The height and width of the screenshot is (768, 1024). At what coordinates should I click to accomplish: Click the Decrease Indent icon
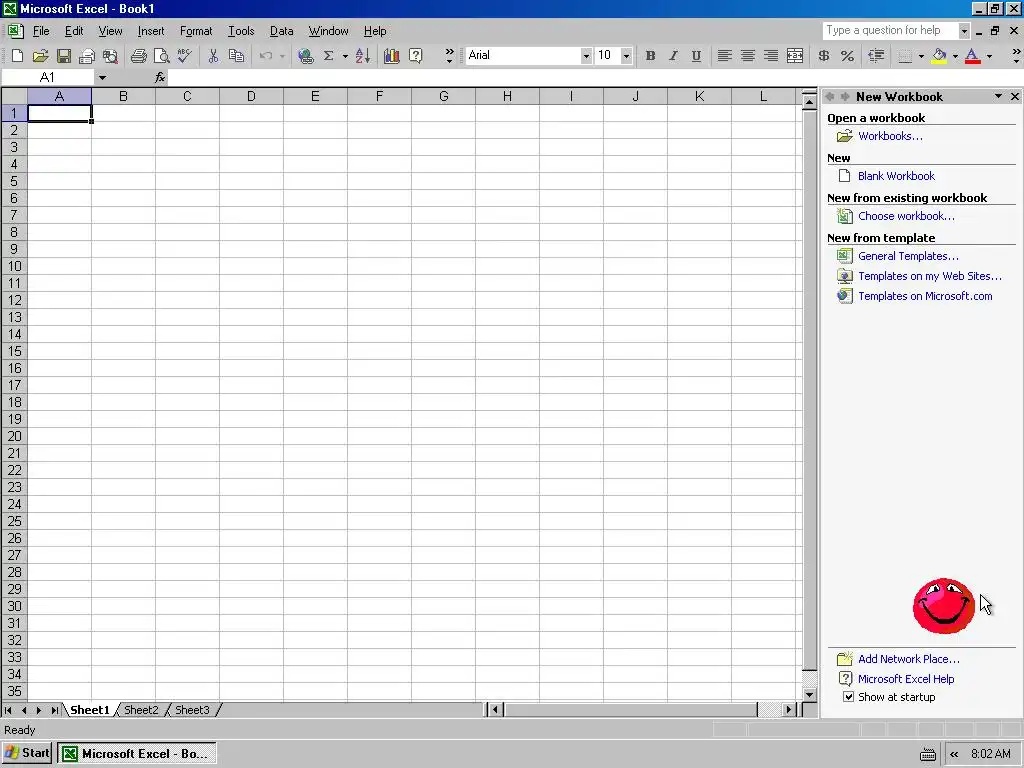[876, 56]
